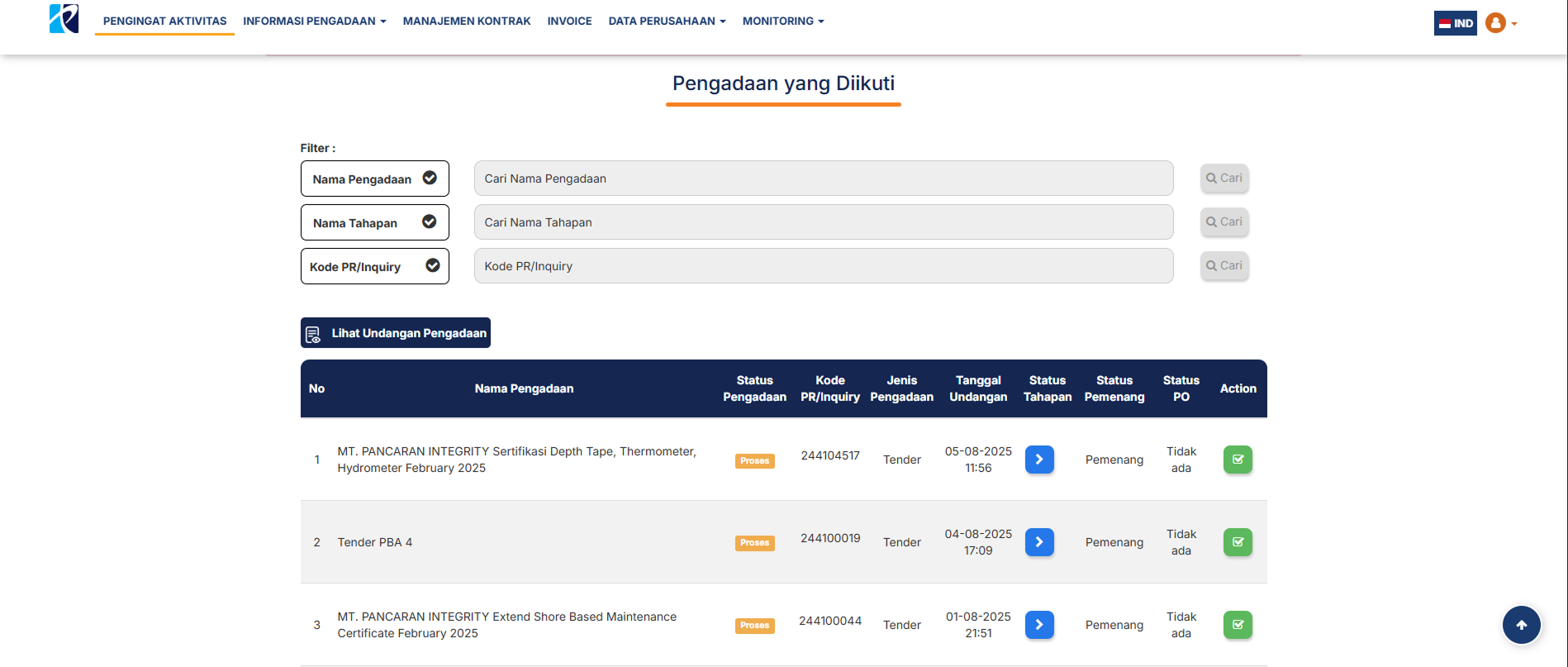Open the Manajemen Kontrak menu
Viewport: 1568px width, 667px height.
[x=467, y=21]
